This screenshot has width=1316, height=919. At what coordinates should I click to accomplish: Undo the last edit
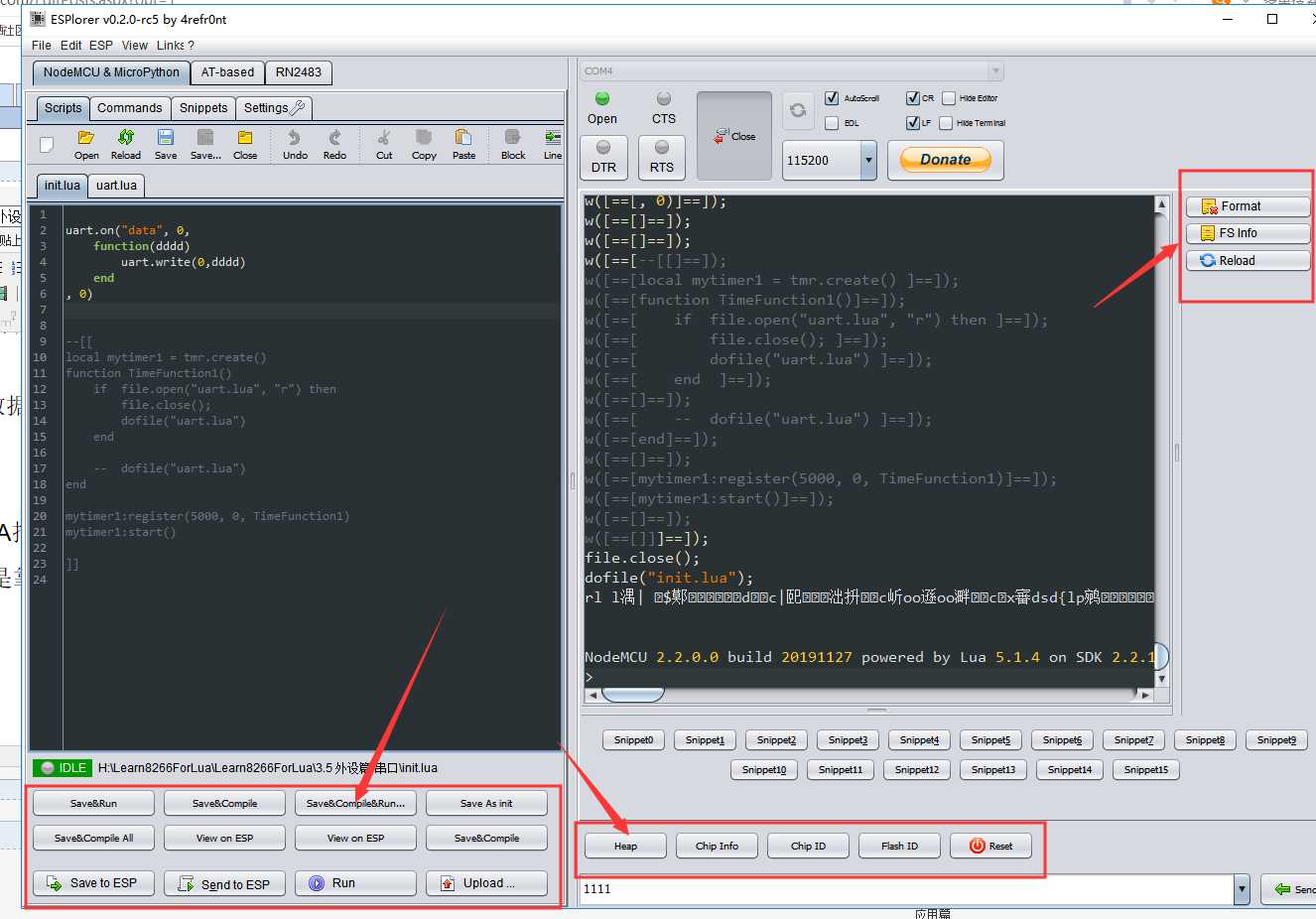[295, 144]
